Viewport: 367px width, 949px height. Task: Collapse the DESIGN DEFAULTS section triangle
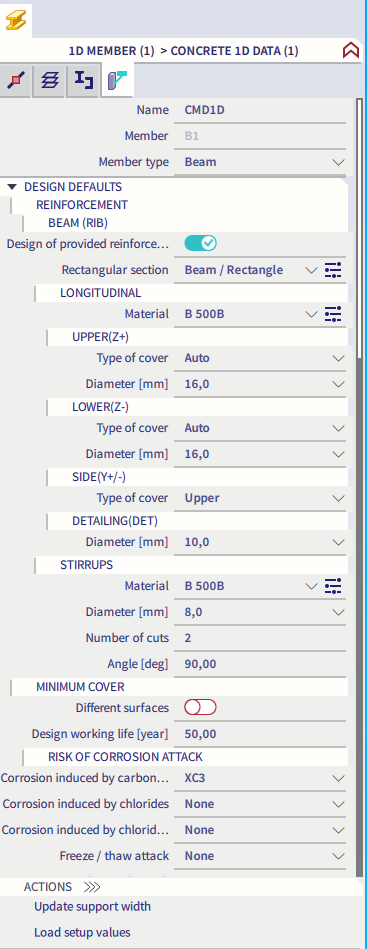pos(12,187)
